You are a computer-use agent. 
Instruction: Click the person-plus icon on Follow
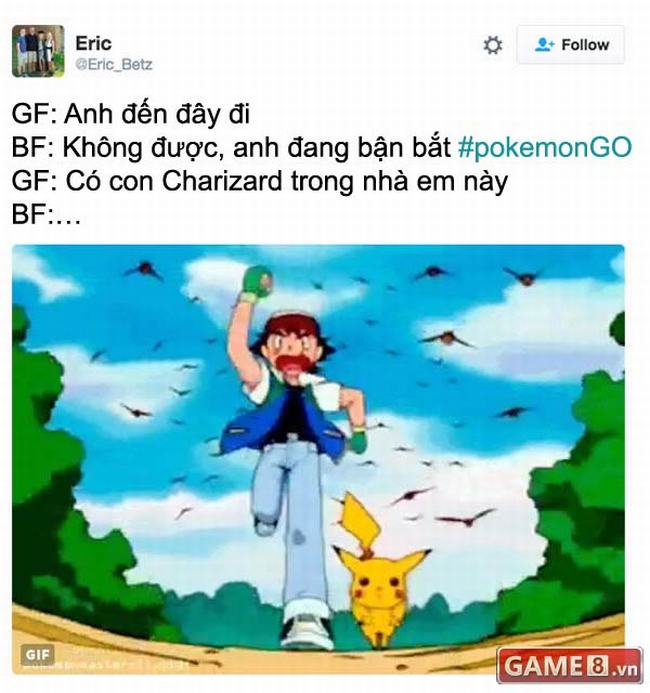544,45
